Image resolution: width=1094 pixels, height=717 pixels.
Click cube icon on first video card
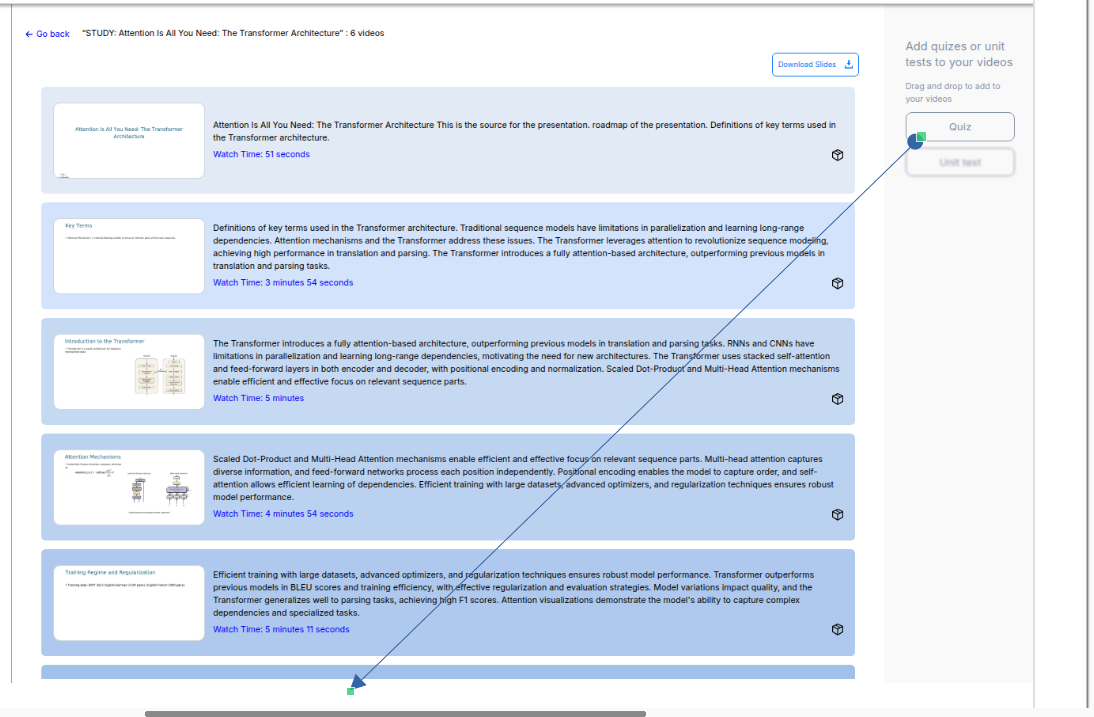[x=838, y=155]
